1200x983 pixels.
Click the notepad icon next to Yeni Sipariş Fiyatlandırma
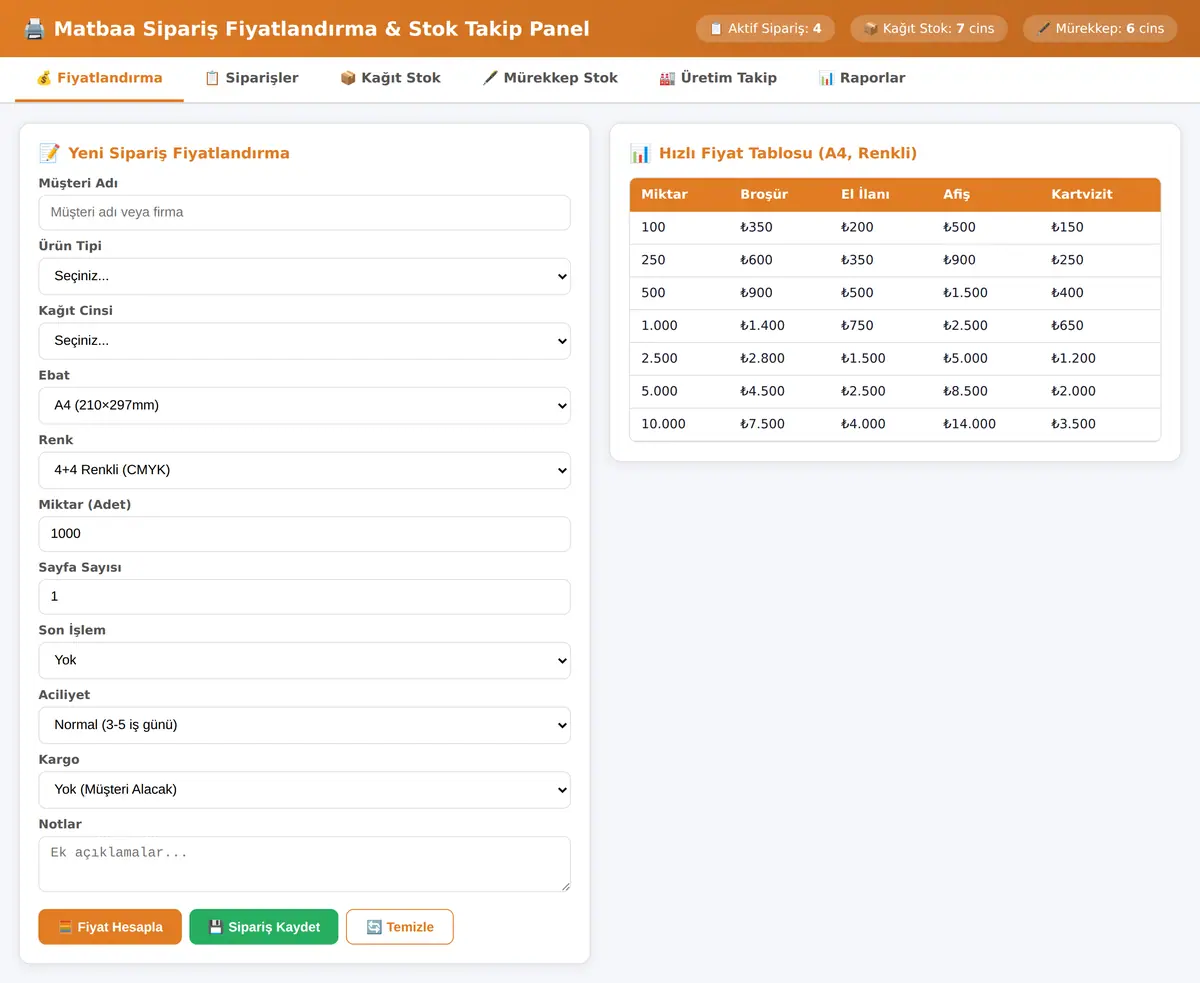(x=49, y=153)
